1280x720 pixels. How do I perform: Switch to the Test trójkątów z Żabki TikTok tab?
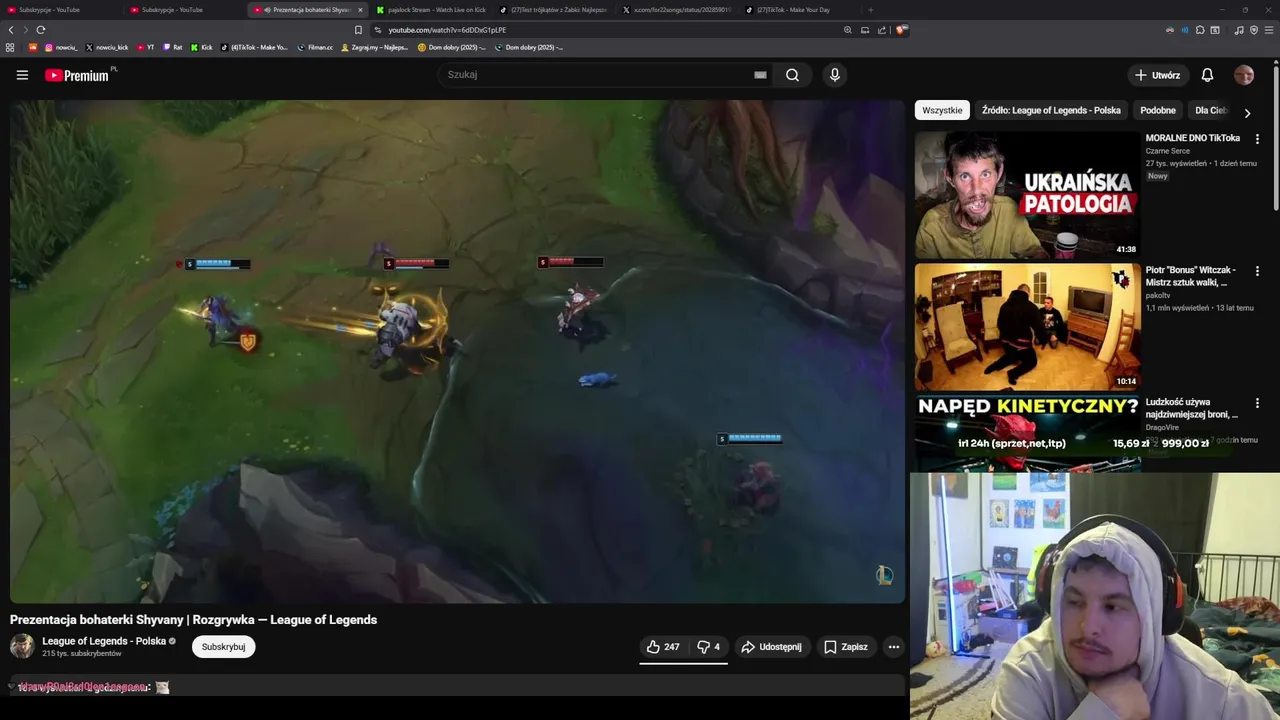tap(553, 10)
